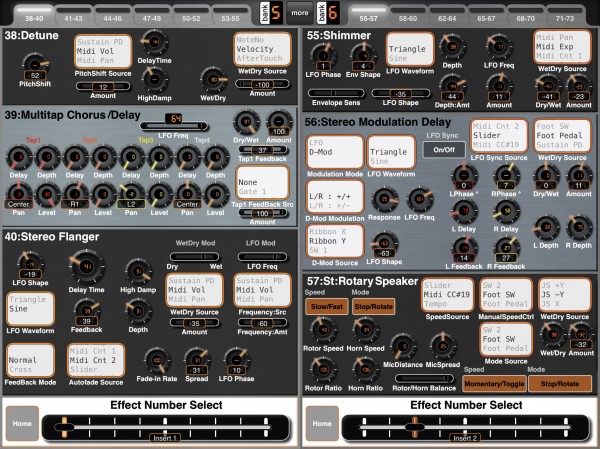The width and height of the screenshot is (600, 449).
Task: Switch to the 41-43 effects tab
Action: click(x=73, y=15)
